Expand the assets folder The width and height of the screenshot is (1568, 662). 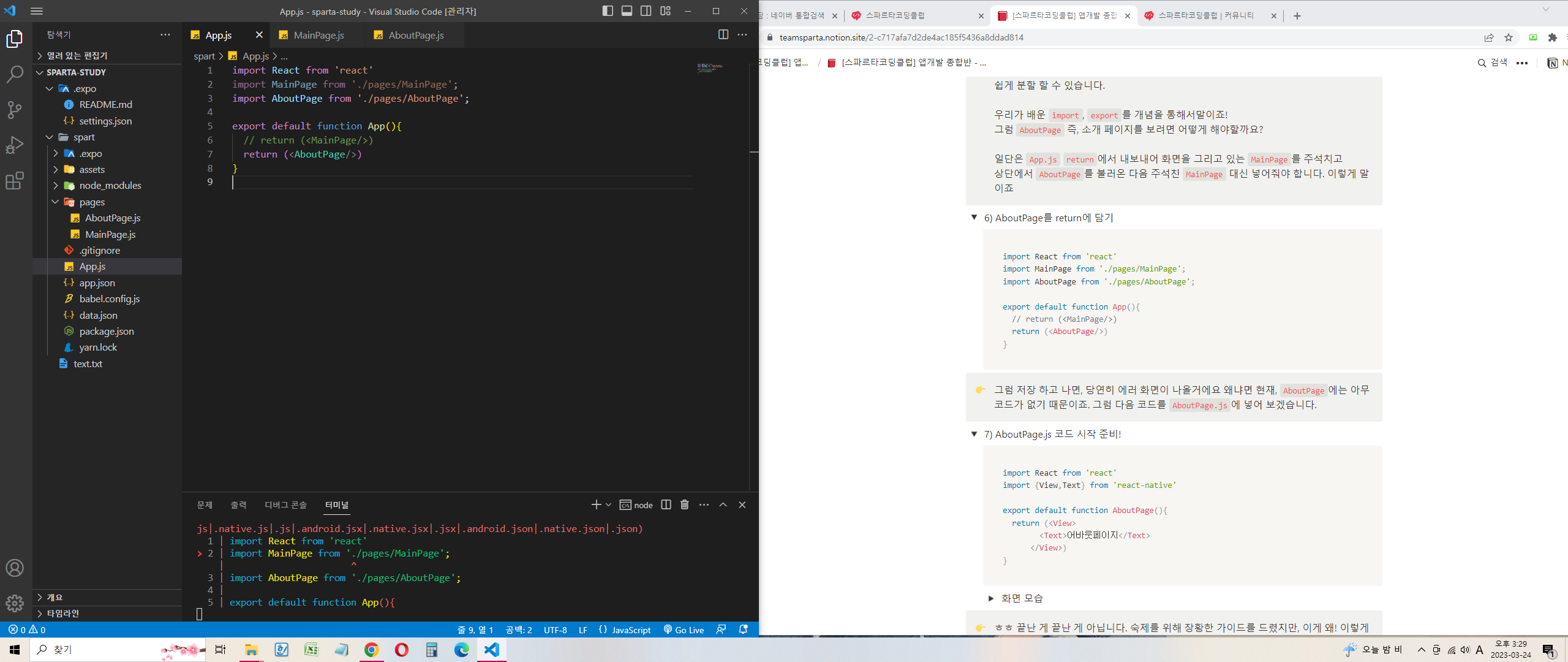pos(107,170)
